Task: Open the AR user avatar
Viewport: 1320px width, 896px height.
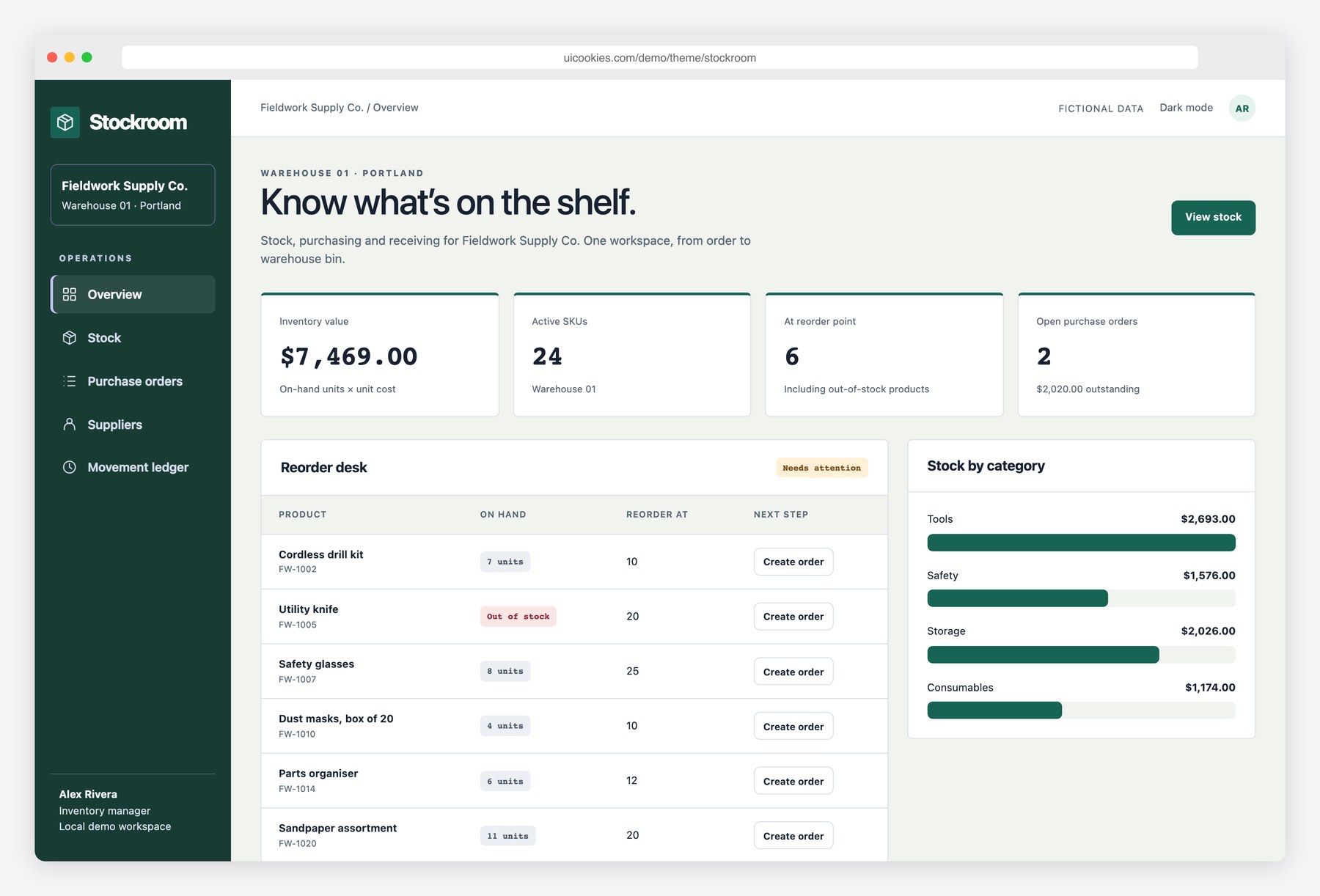Action: (1242, 109)
